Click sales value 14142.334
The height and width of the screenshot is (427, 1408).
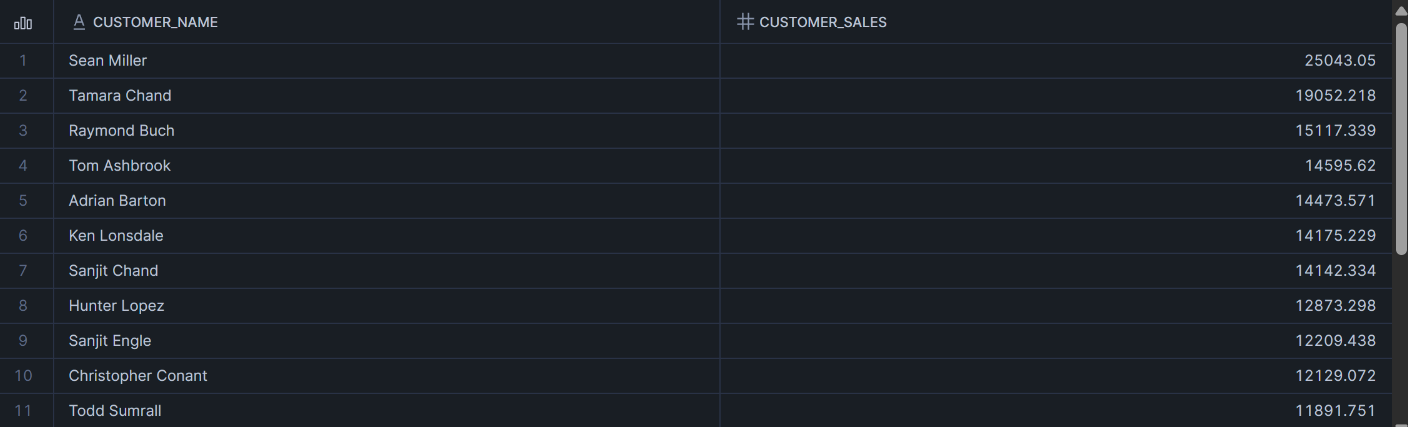pyautogui.click(x=1335, y=271)
